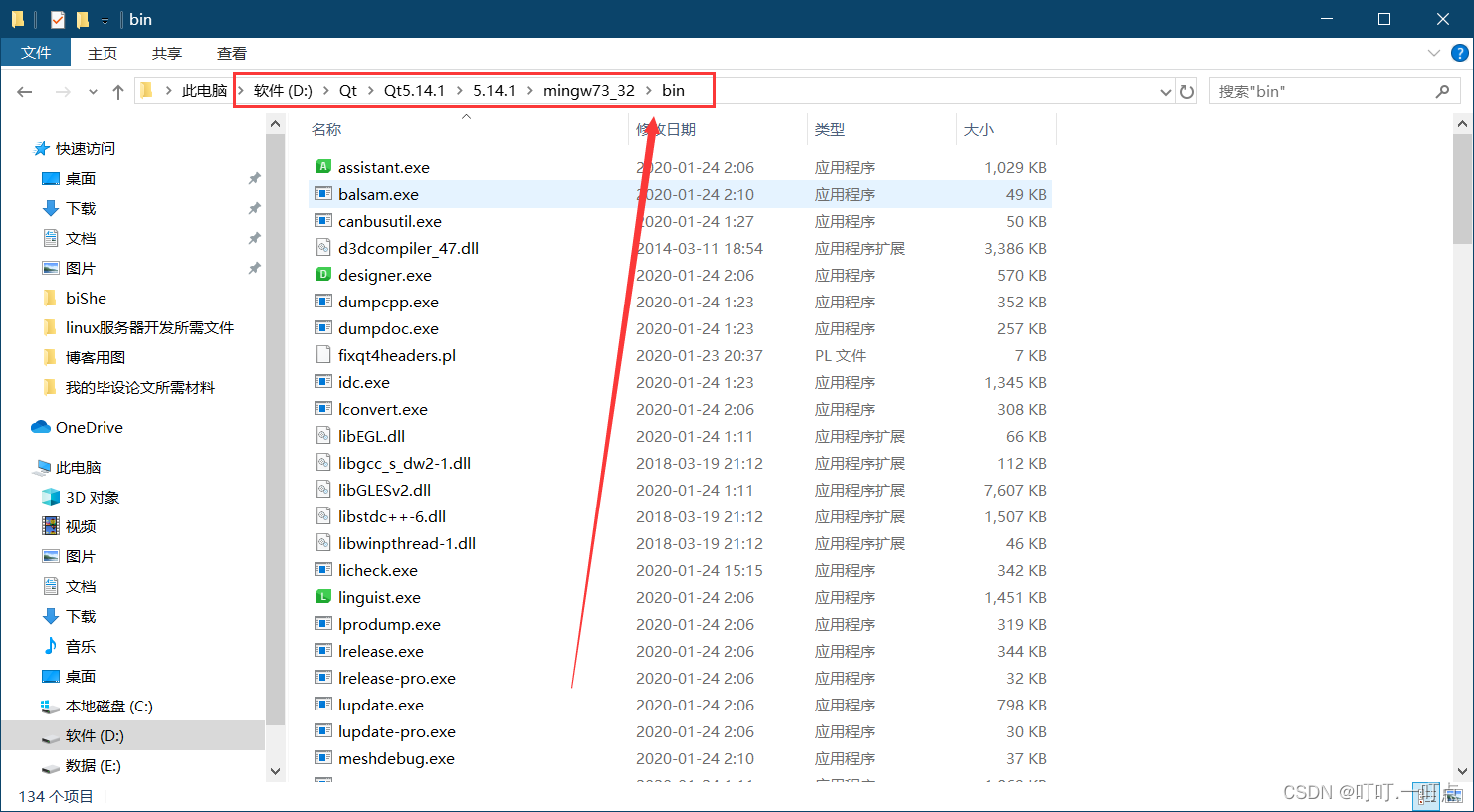Select file lrelease-pro.exe

point(396,679)
